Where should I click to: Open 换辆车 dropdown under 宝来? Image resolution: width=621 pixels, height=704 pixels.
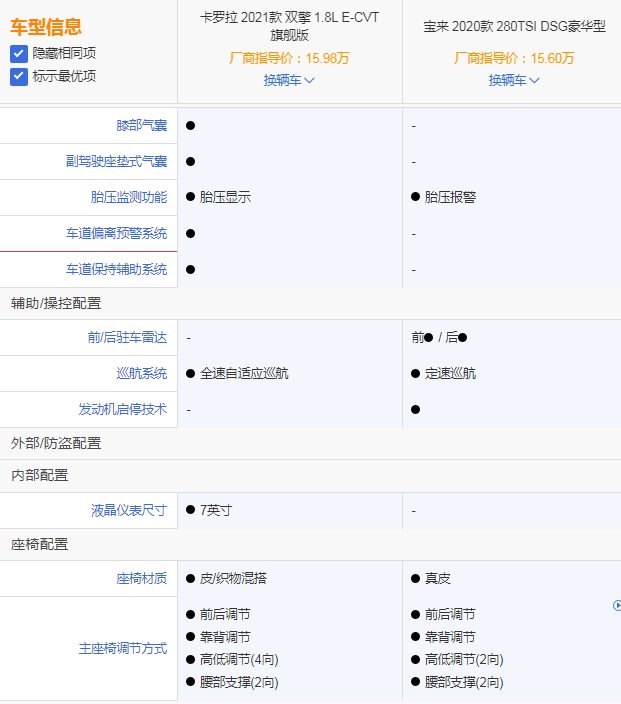coord(514,80)
